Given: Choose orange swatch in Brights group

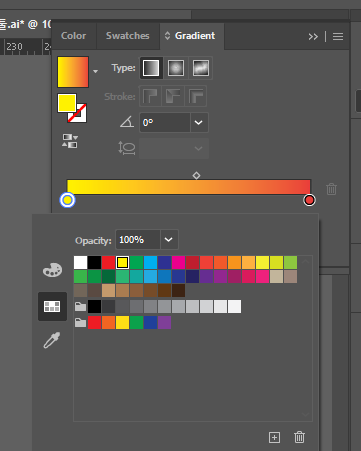Looking at the screenshot, I should tap(108, 323).
